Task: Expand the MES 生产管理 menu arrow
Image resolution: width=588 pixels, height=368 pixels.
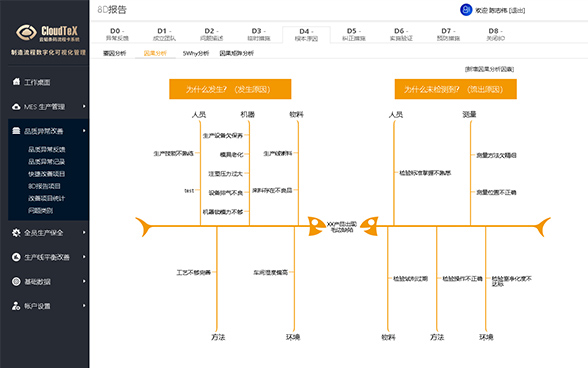Action: pos(84,107)
